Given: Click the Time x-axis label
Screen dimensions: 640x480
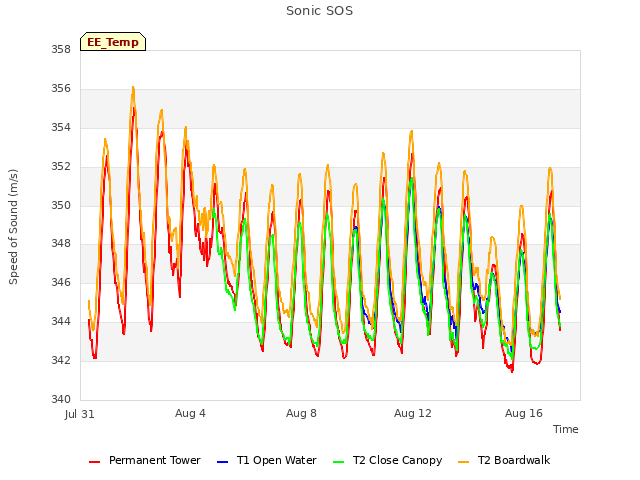Looking at the screenshot, I should pyautogui.click(x=566, y=429).
